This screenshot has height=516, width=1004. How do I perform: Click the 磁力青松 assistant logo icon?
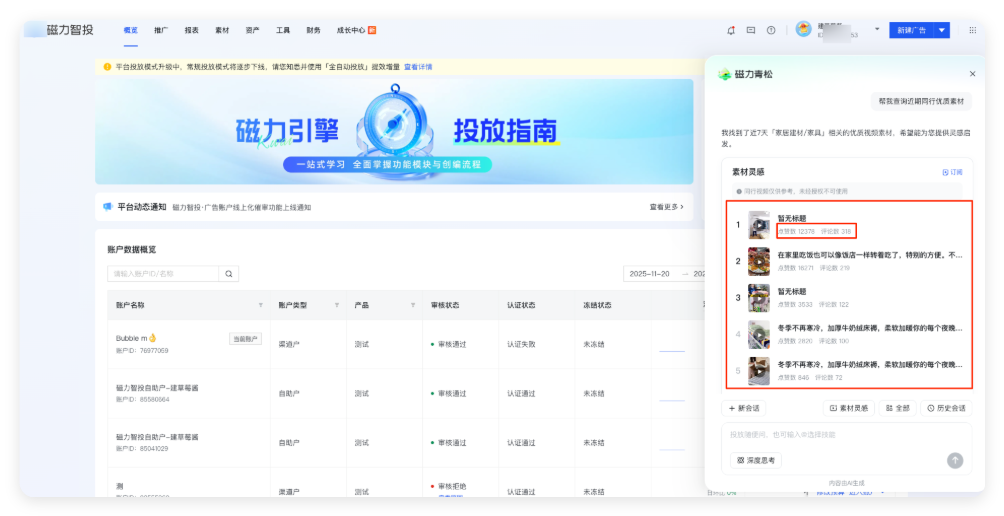(x=724, y=74)
